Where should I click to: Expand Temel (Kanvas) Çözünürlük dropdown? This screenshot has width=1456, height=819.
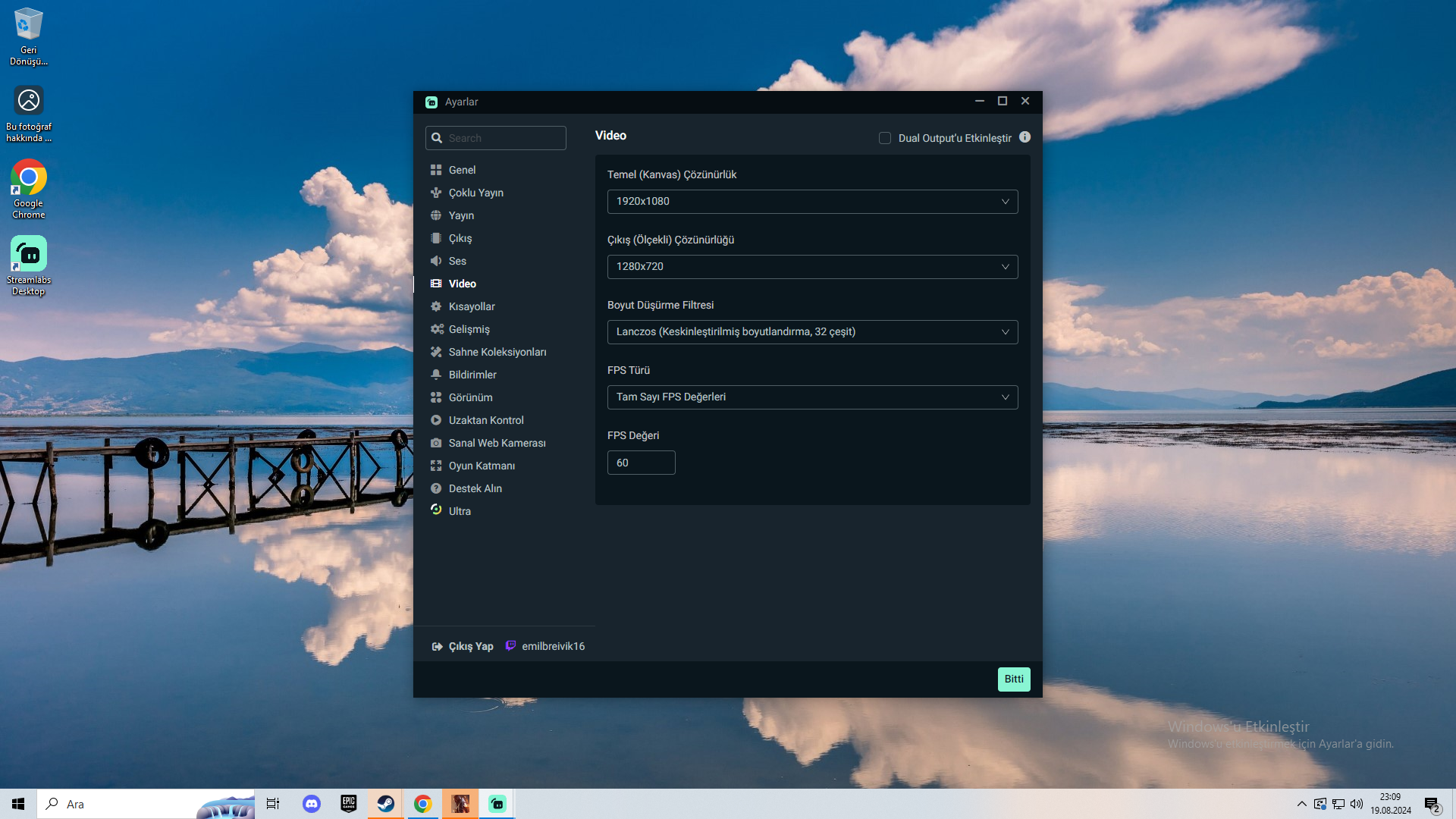click(812, 202)
